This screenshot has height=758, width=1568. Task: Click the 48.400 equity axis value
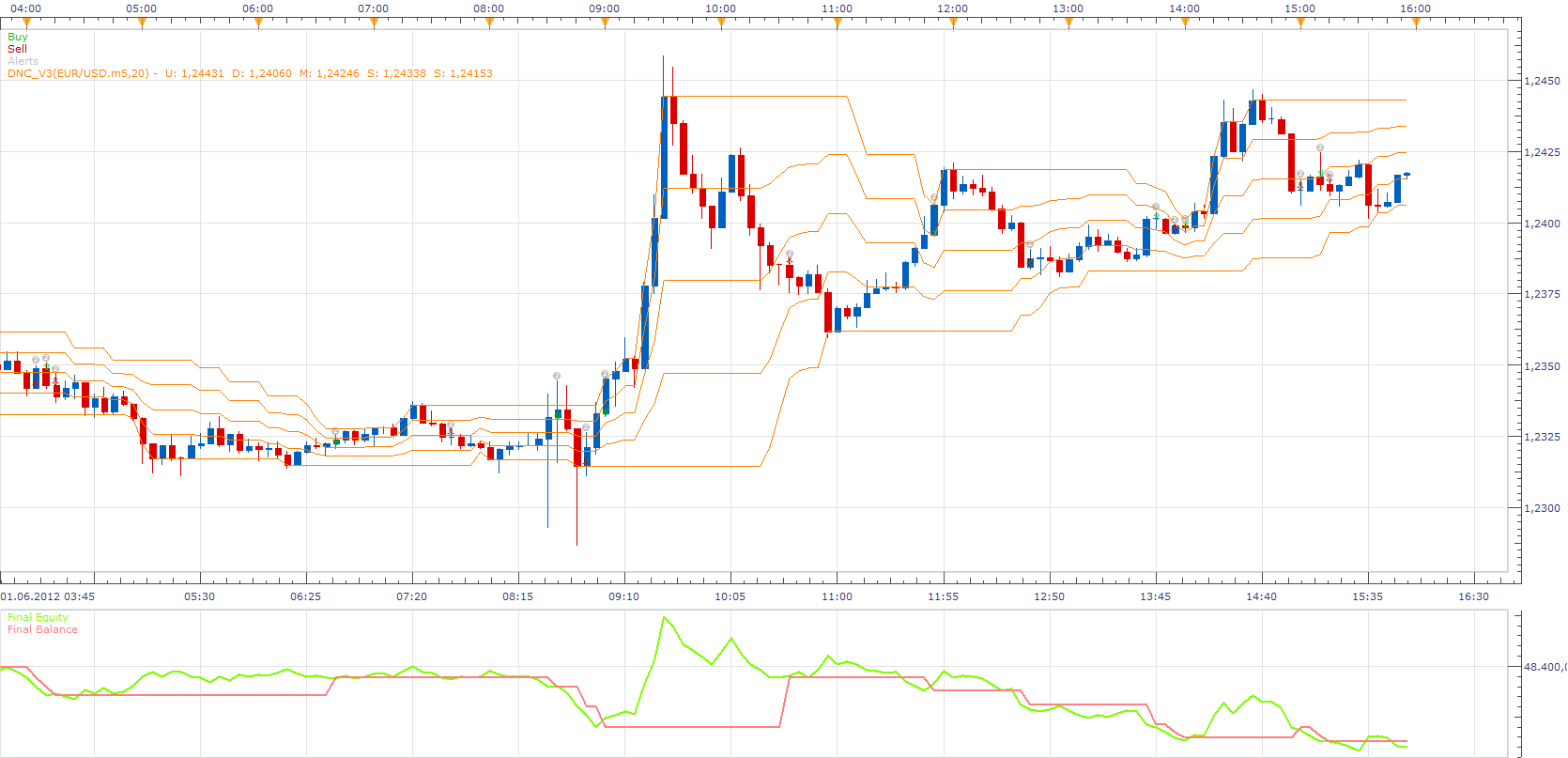tap(1545, 667)
